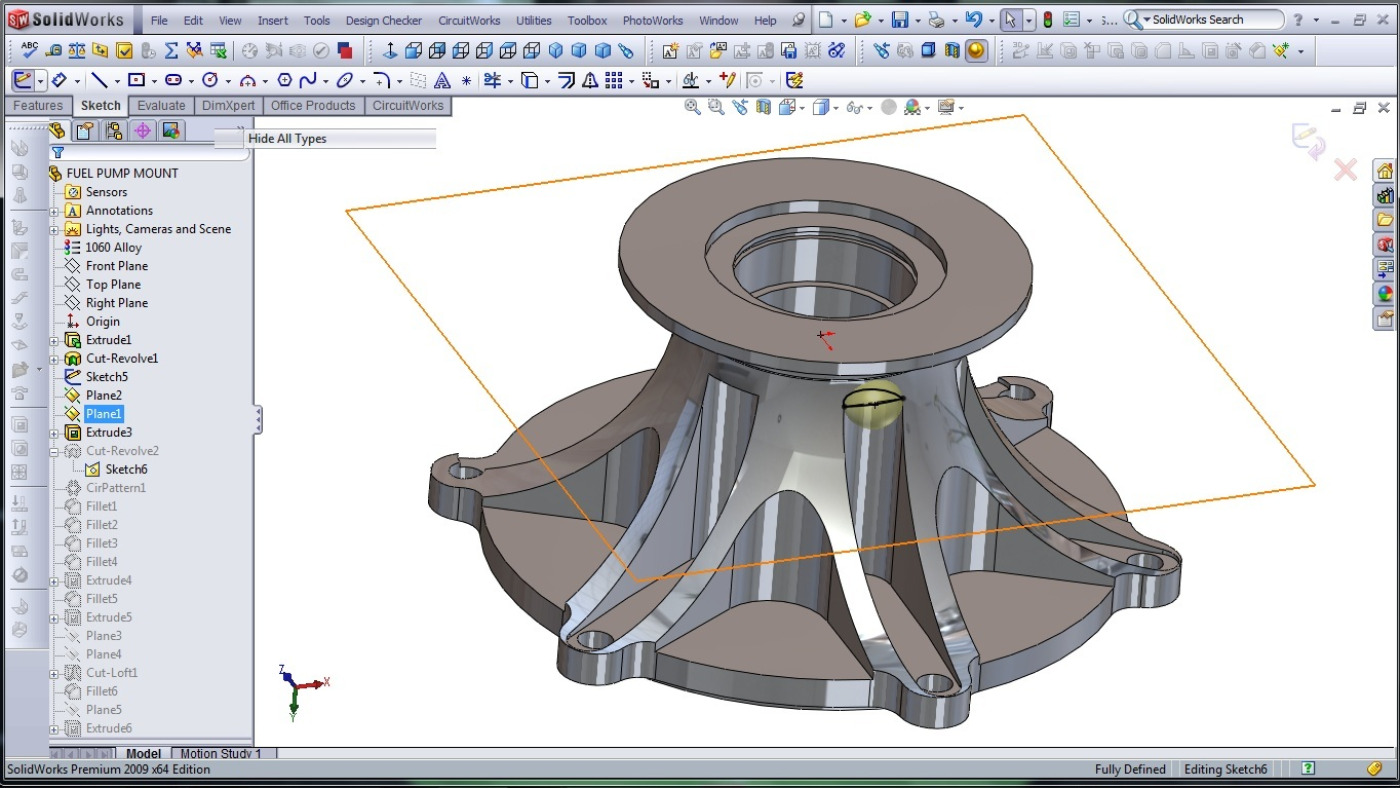Click the Rebuild traffic light icon

[1047, 20]
